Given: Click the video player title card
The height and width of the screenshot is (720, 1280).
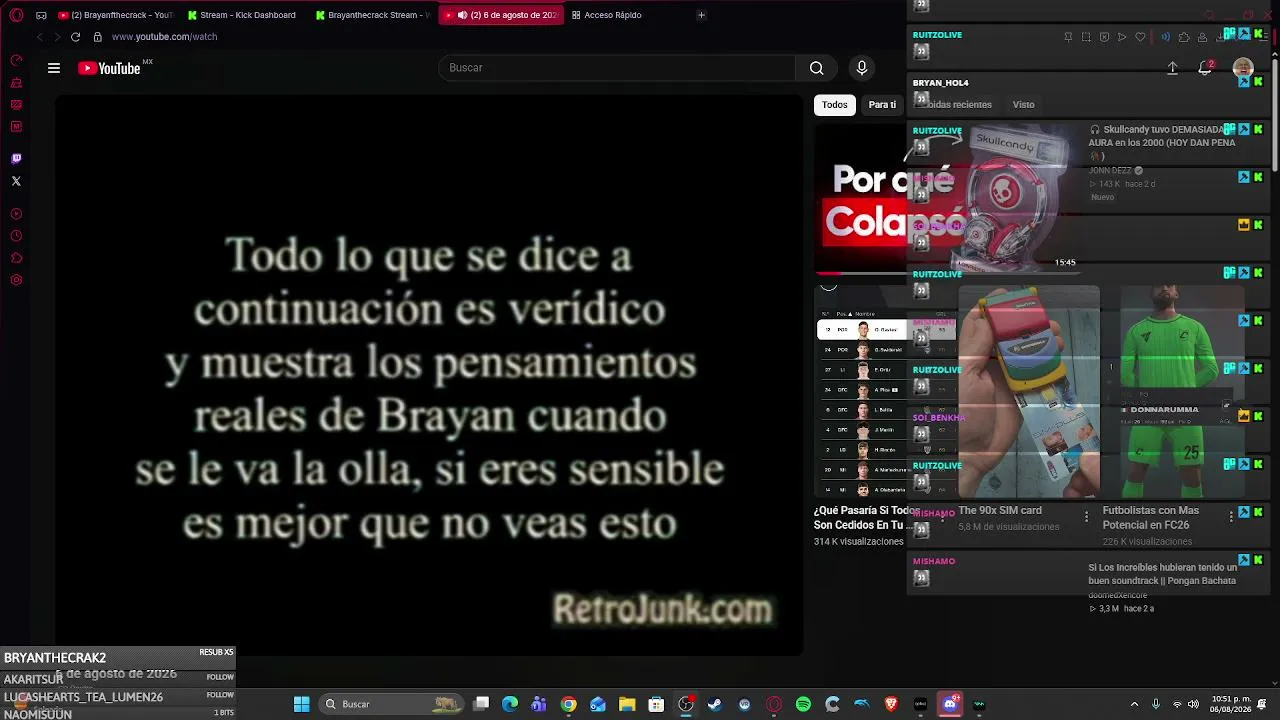Looking at the screenshot, I should [x=429, y=375].
